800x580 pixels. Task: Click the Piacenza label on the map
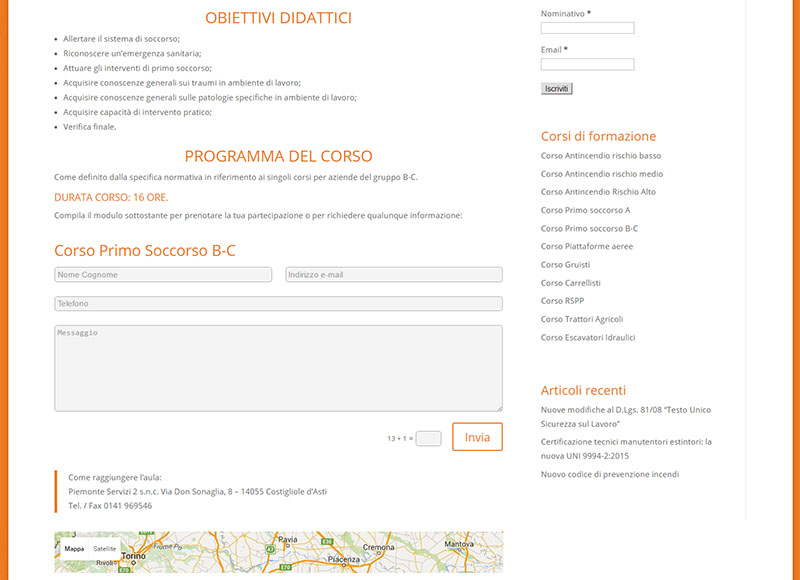click(x=344, y=559)
